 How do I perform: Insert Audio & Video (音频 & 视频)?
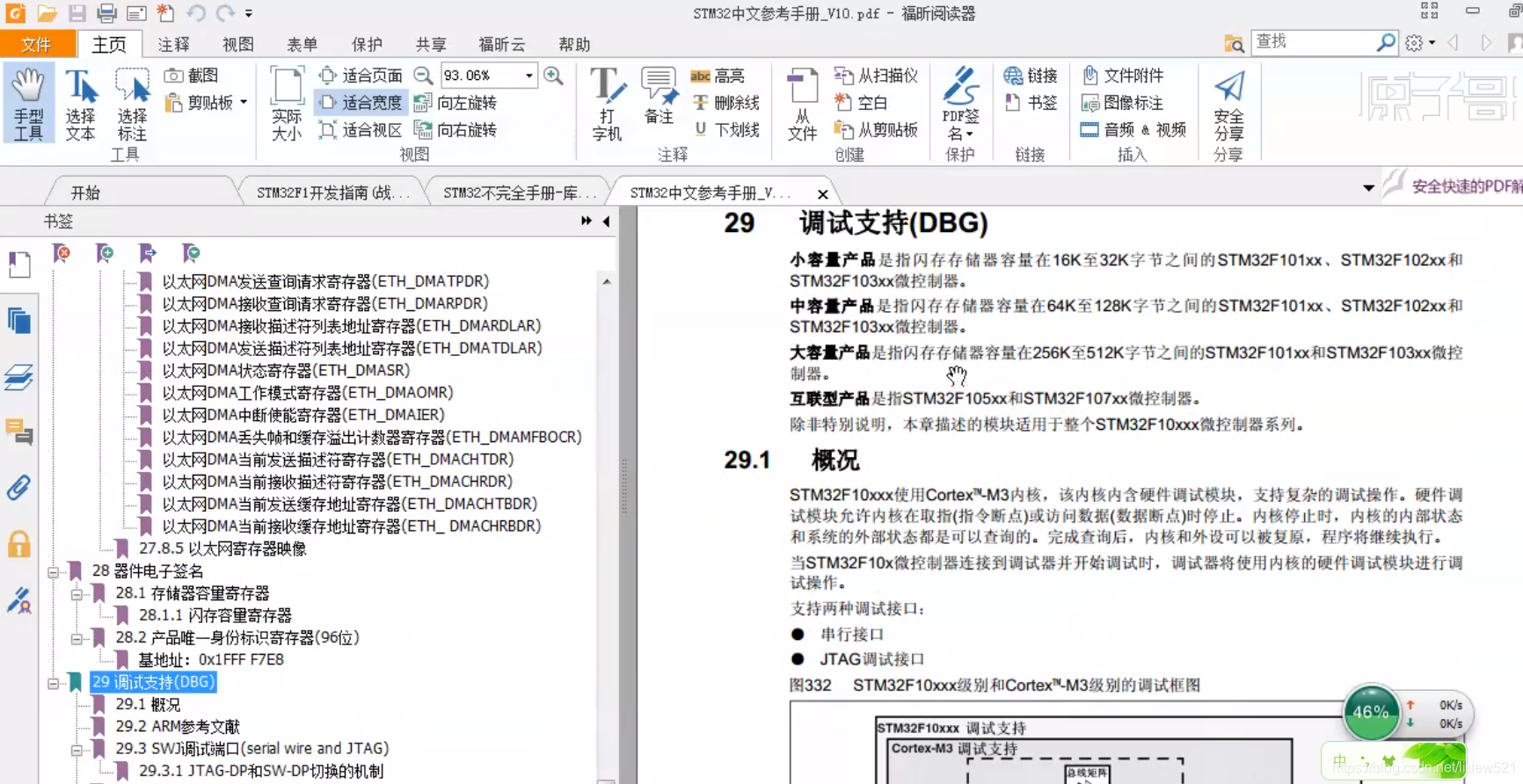point(1133,130)
